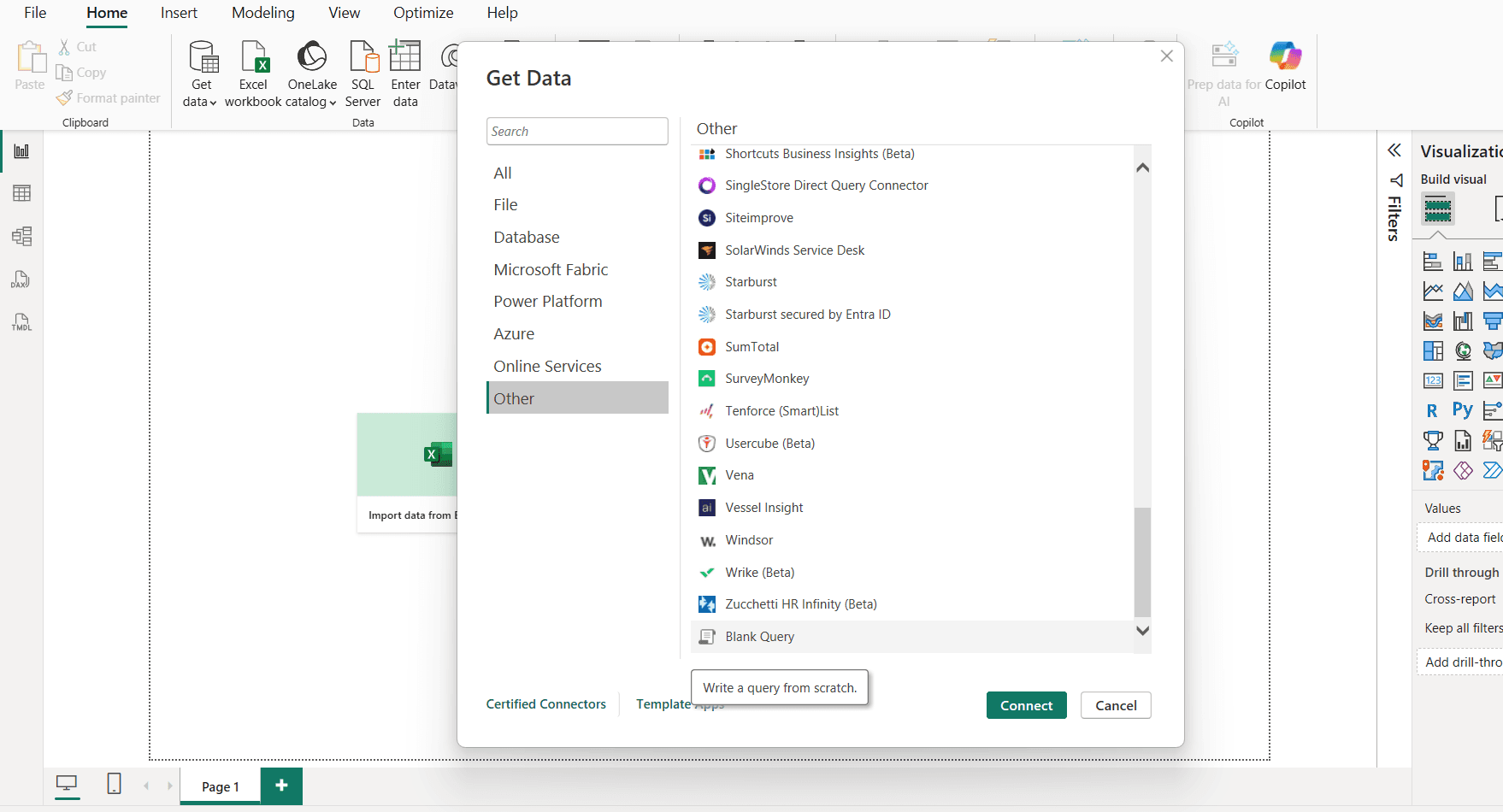Select the clustered column chart visual
1503x812 pixels.
coord(1463,262)
